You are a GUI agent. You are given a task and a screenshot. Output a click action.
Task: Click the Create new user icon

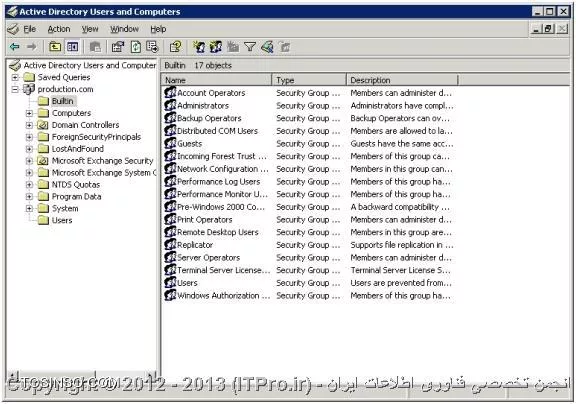pos(199,47)
